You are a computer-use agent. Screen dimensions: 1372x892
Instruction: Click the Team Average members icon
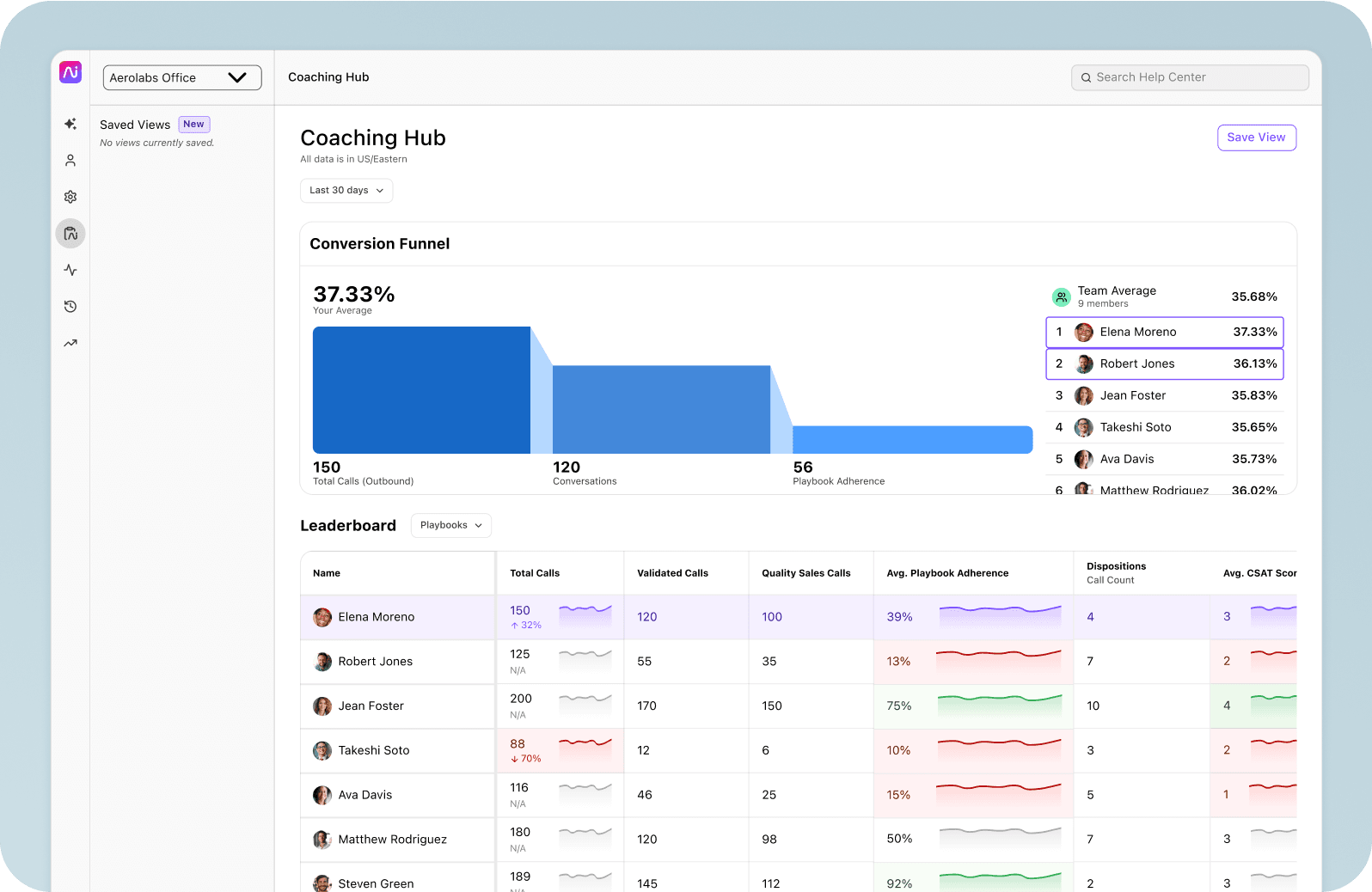click(1062, 297)
